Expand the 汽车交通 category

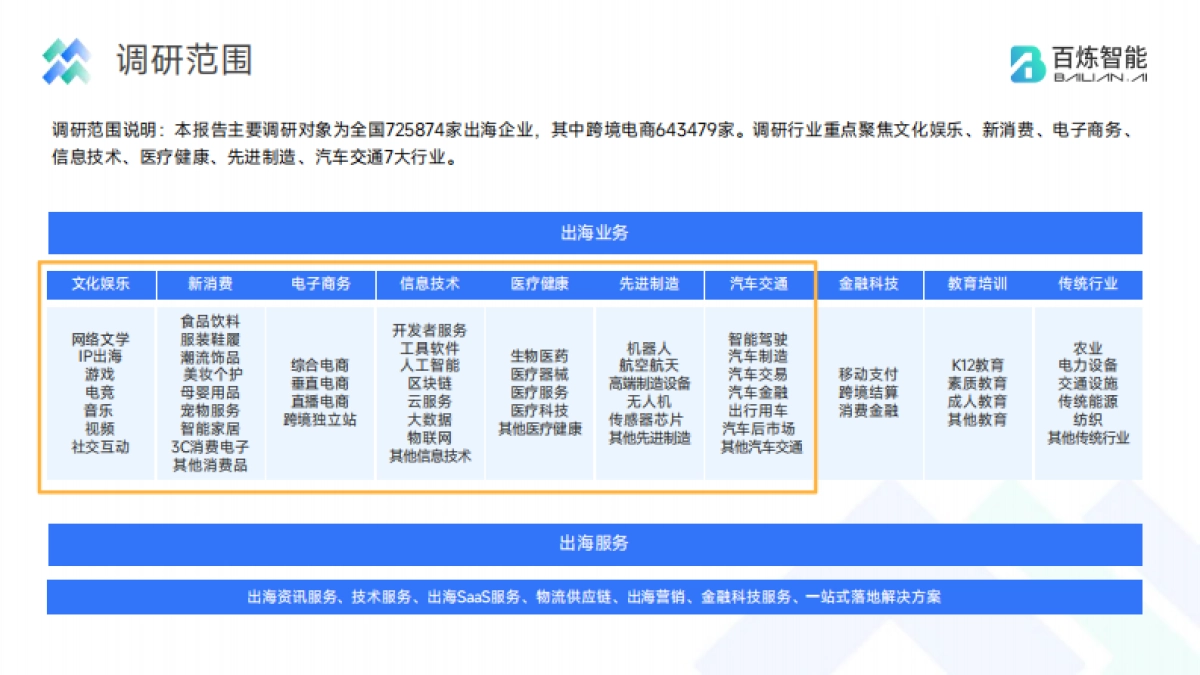760,284
